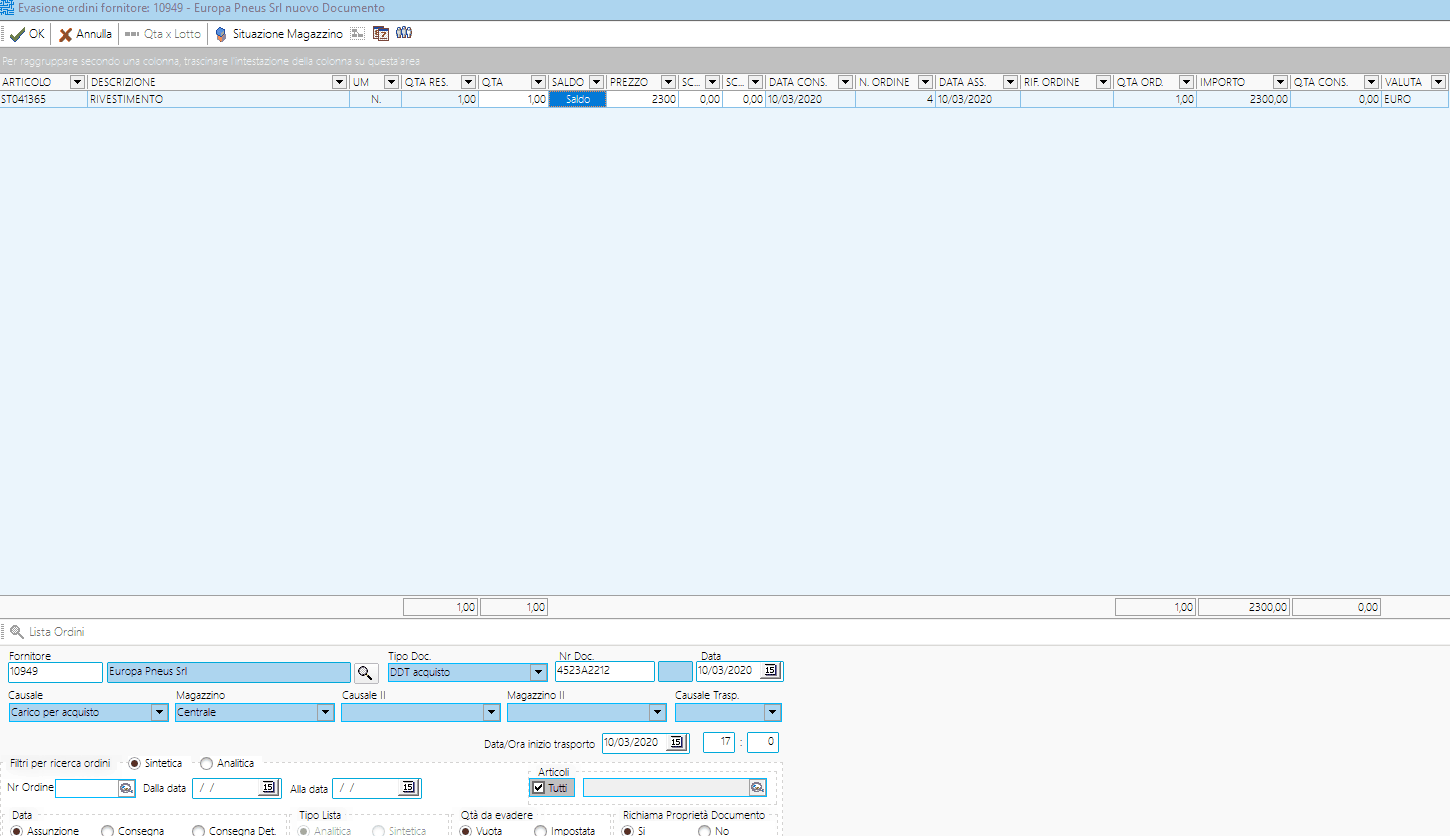Click the Nr Ordine input field

(x=86, y=788)
